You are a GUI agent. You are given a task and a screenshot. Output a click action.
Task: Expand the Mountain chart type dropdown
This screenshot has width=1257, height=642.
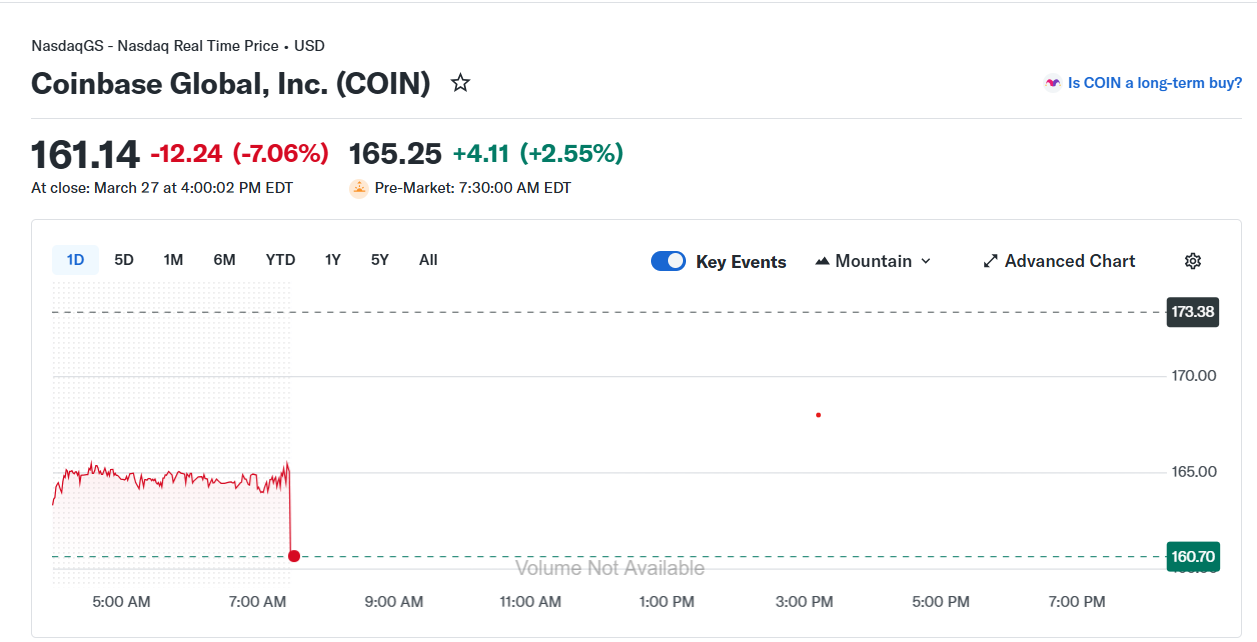(926, 261)
